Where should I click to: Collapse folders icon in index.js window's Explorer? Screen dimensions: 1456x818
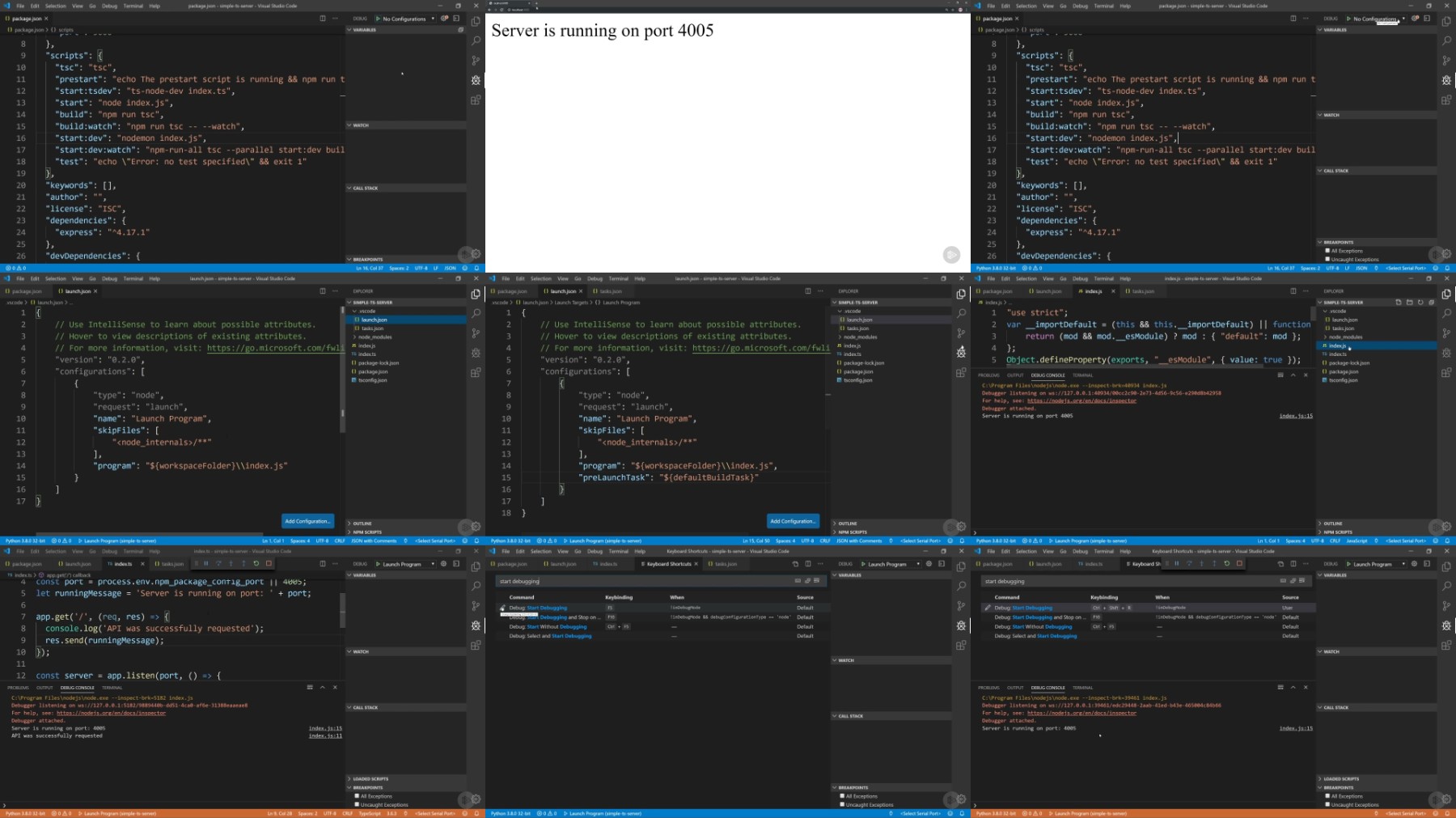coord(1432,303)
